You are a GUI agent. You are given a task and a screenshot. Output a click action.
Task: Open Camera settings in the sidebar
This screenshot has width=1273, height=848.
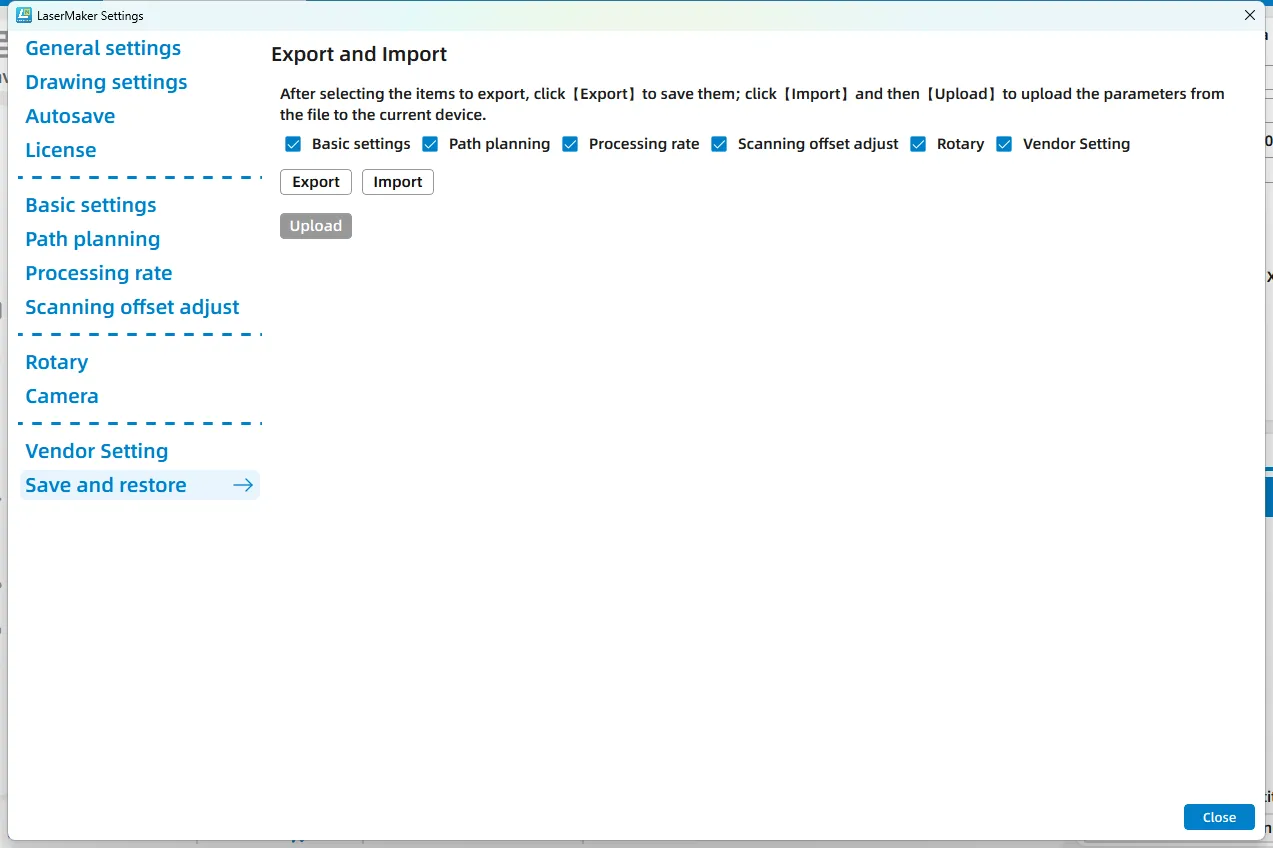62,396
